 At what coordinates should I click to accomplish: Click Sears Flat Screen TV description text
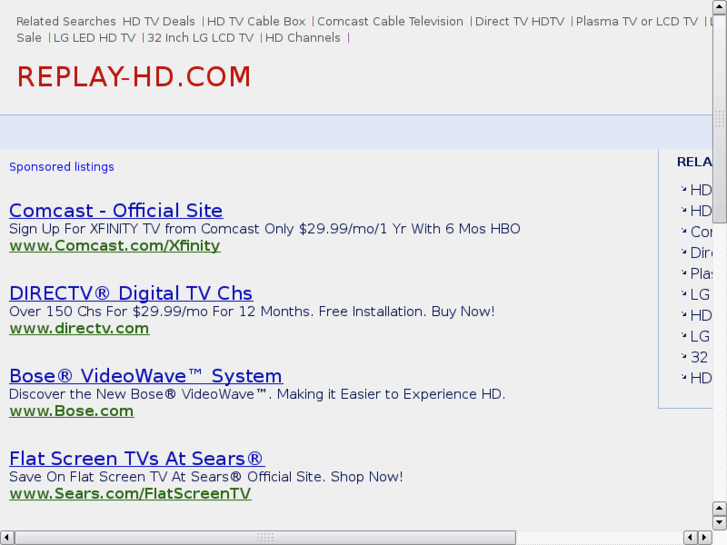pos(206,476)
